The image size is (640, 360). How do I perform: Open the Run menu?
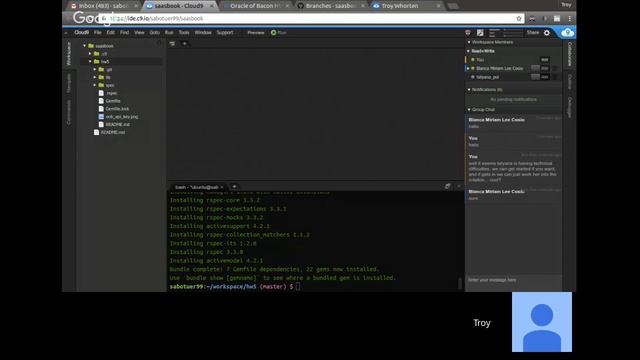pos(169,32)
